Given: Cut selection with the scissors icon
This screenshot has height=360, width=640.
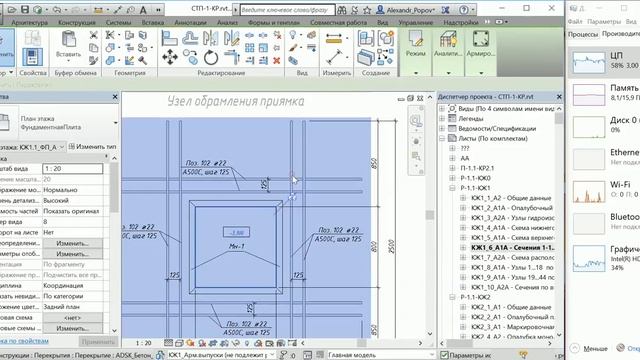Looking at the screenshot, I should coord(93,35).
